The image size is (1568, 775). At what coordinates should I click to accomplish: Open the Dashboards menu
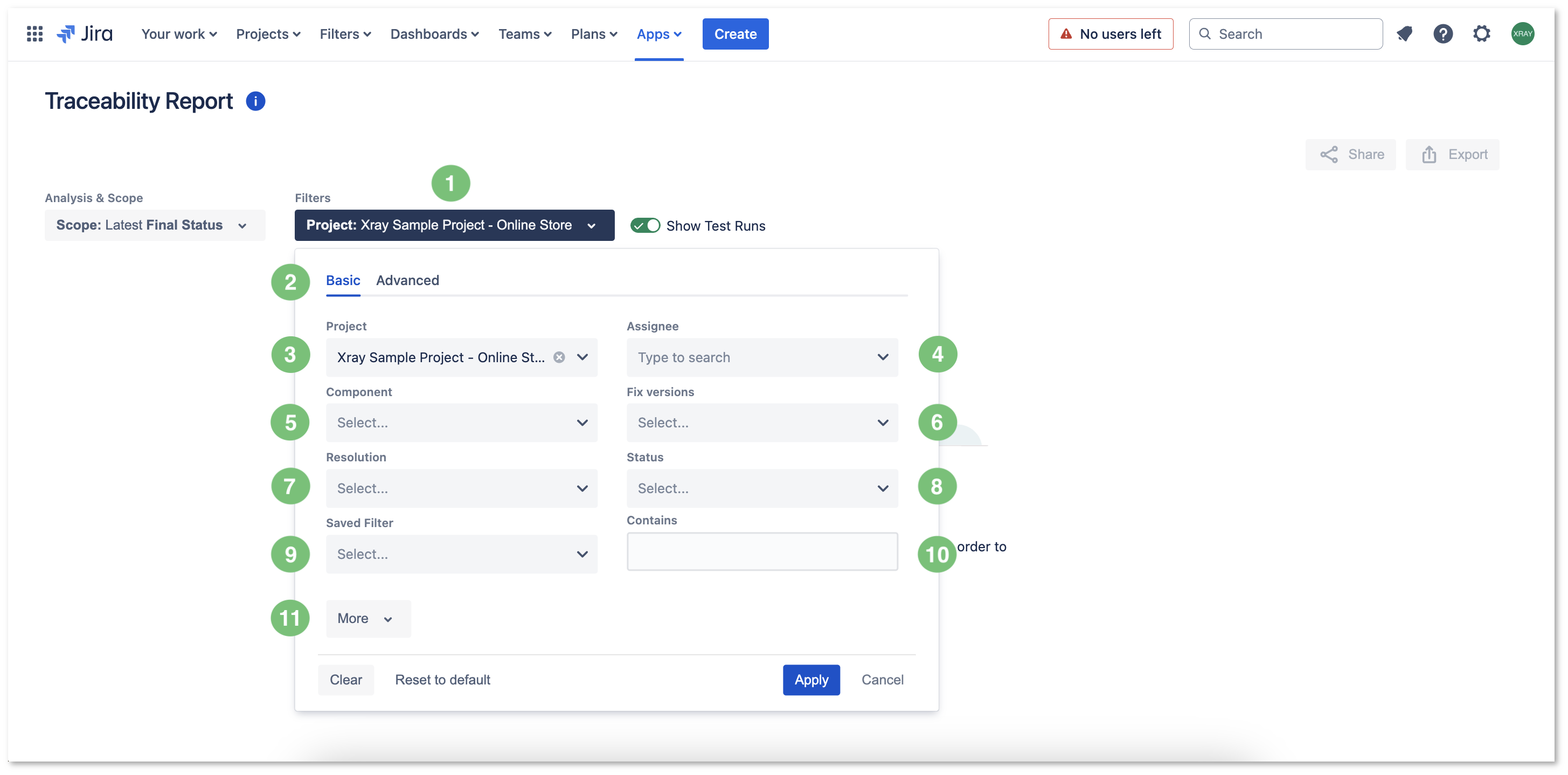[x=435, y=34]
